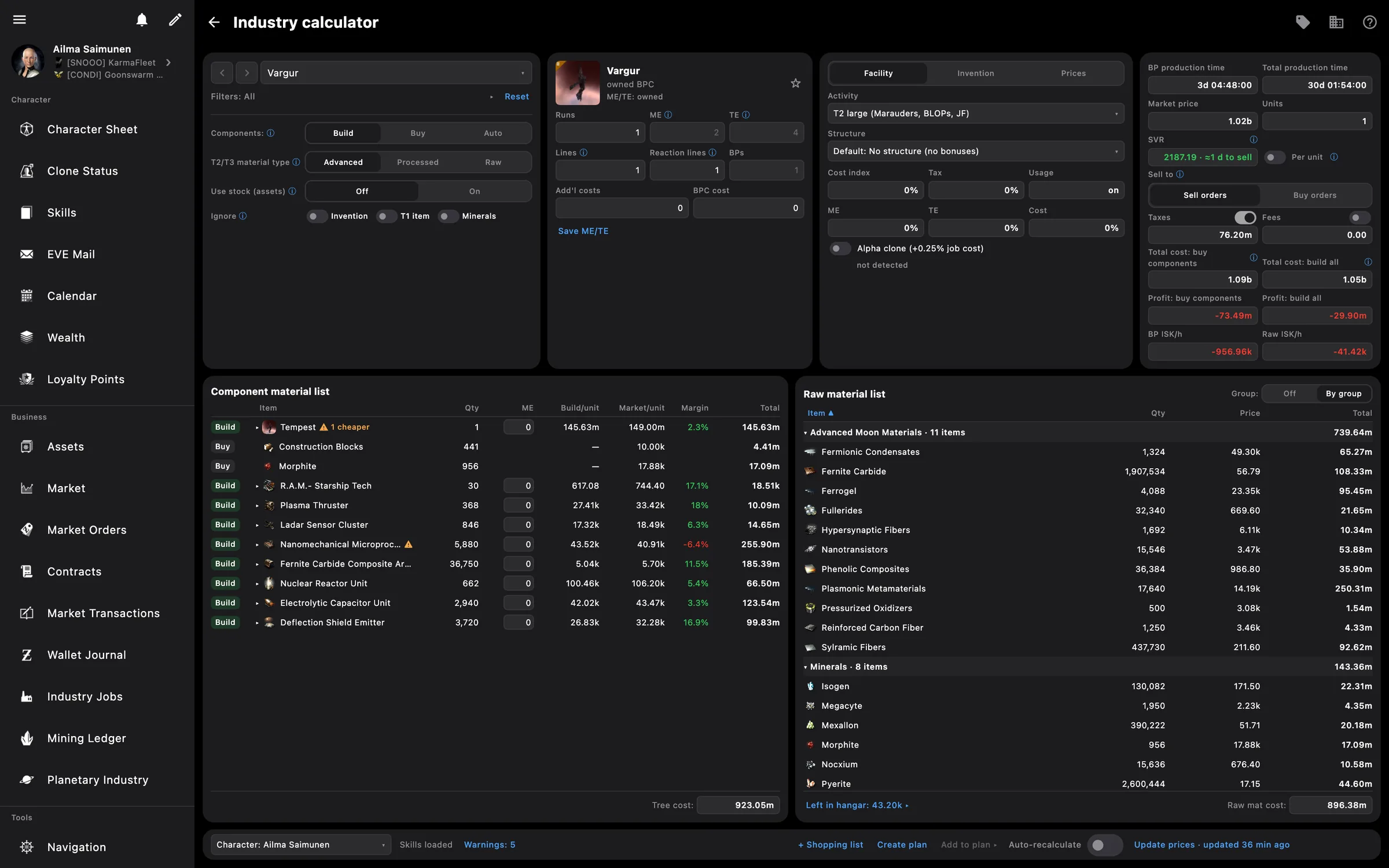Toggle Auto-recalculate switch
Image resolution: width=1389 pixels, height=868 pixels.
coord(1104,845)
